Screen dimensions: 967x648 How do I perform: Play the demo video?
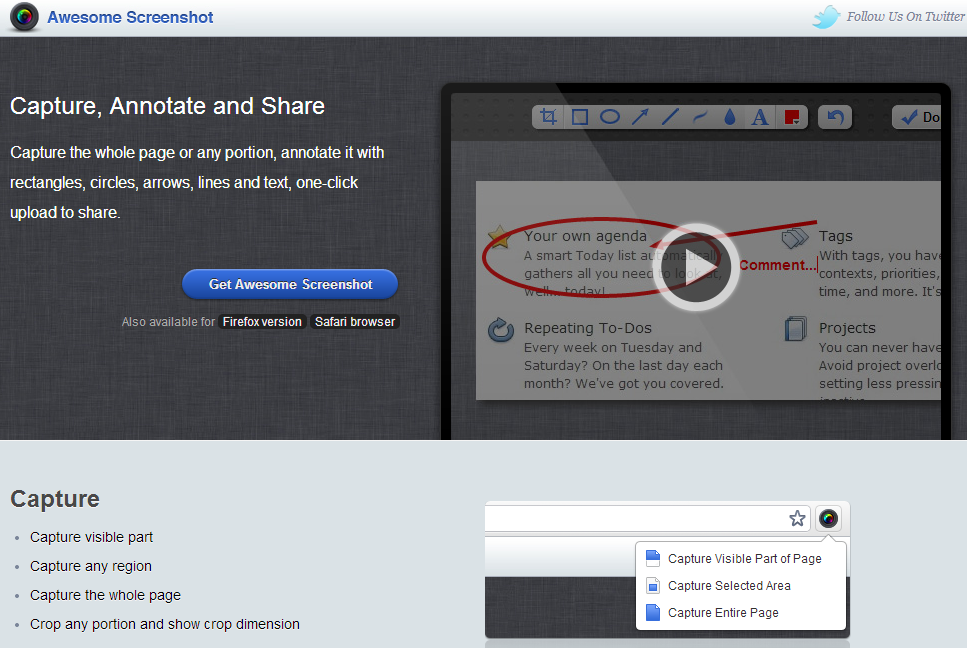point(696,267)
